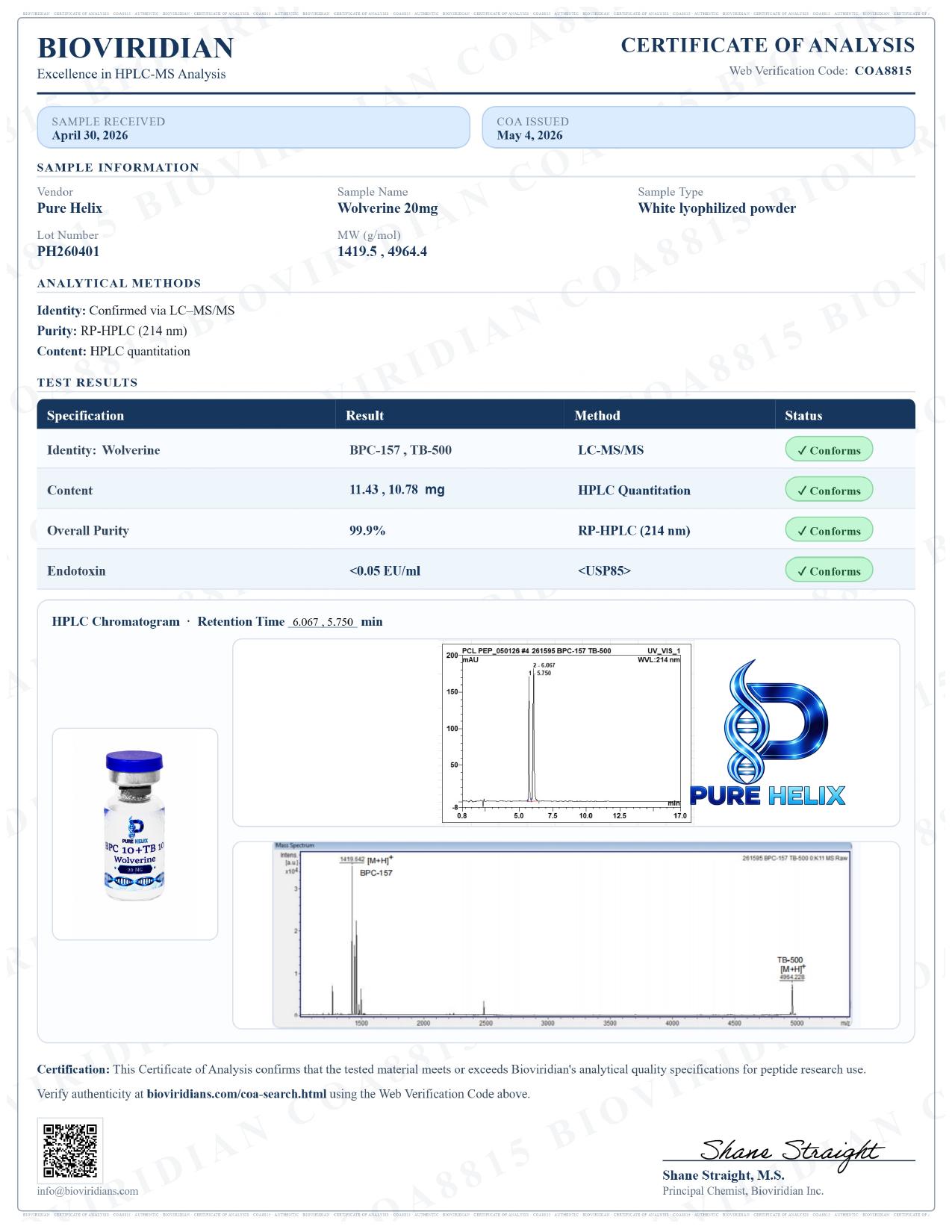Click the Specification column header
The width and height of the screenshot is (952, 1232).
point(85,416)
